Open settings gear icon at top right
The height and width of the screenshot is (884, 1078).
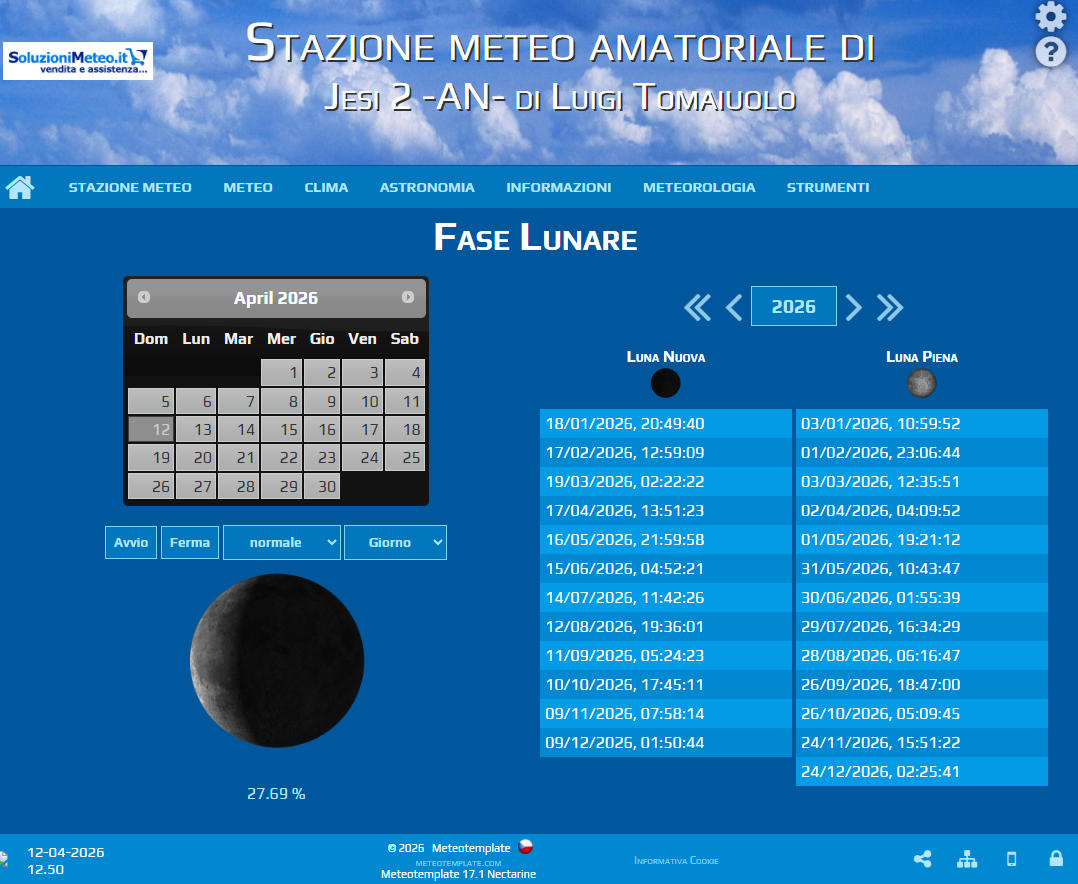click(x=1050, y=17)
